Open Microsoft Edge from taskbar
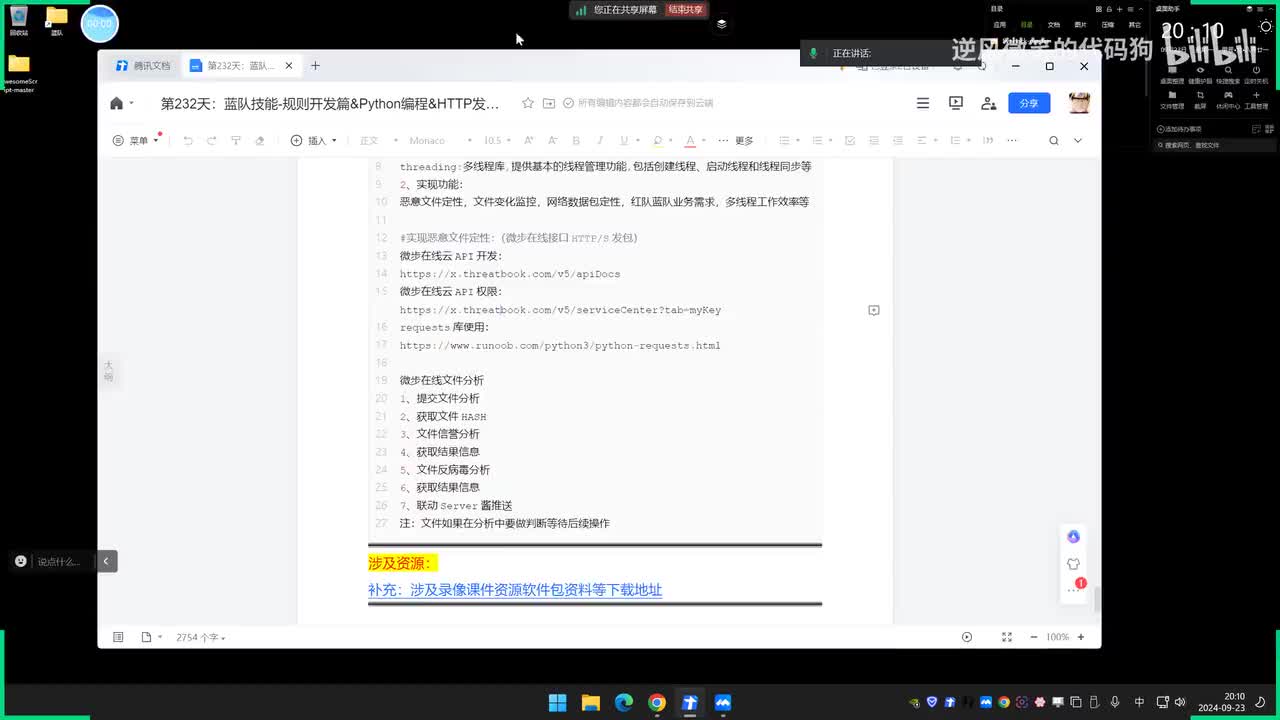This screenshot has width=1280, height=720. [623, 703]
